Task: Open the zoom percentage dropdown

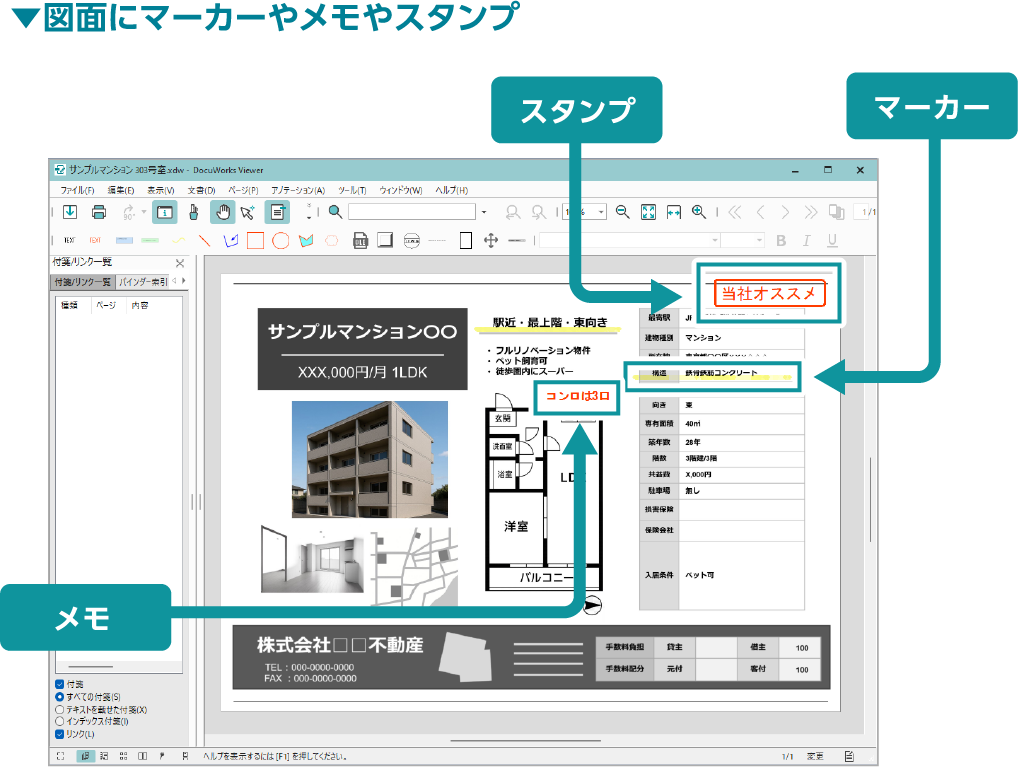Action: (x=601, y=211)
